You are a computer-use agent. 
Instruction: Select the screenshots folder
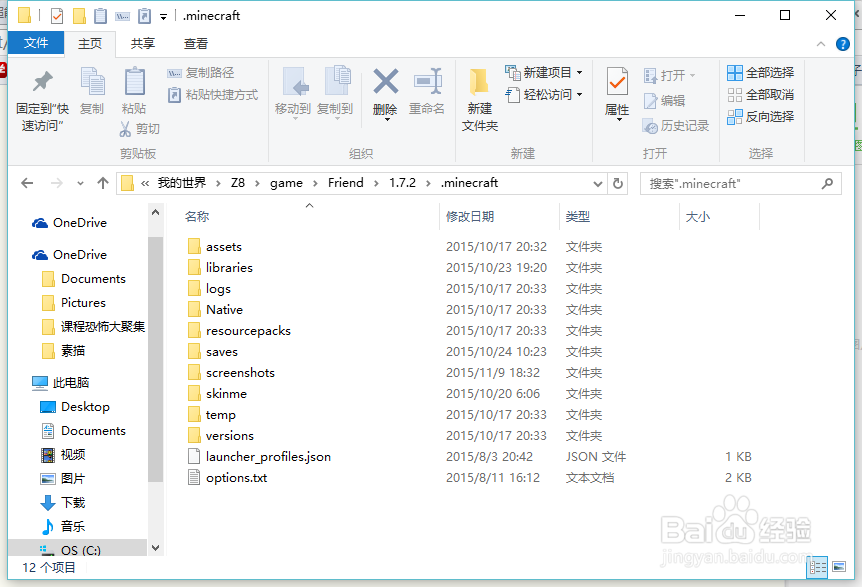[x=240, y=373]
